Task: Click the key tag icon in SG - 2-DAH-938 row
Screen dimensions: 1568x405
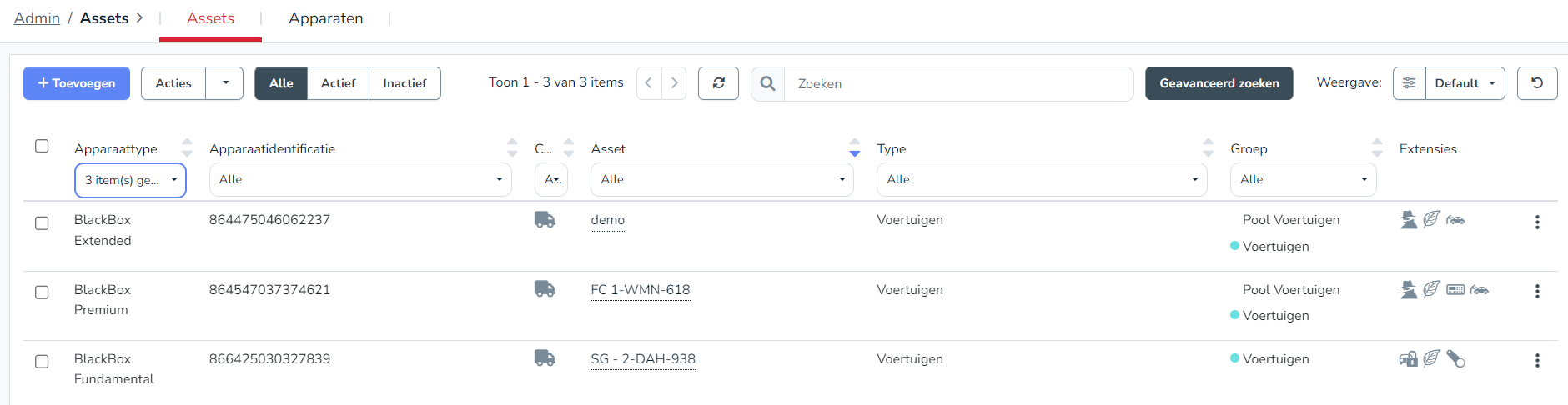Action: point(1455,358)
